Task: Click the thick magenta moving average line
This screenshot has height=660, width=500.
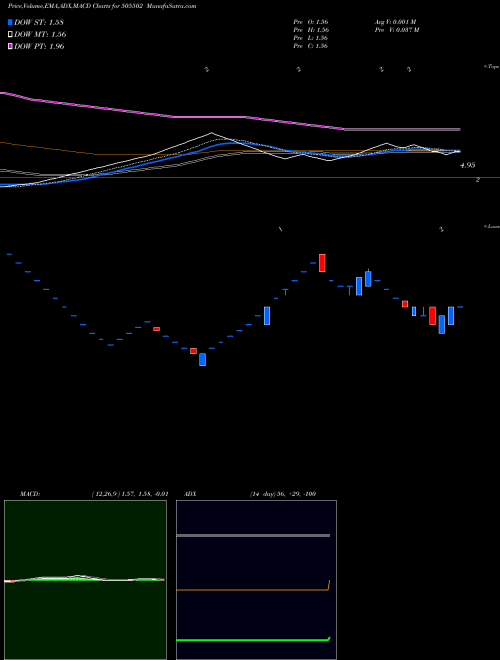Action: [x=210, y=117]
